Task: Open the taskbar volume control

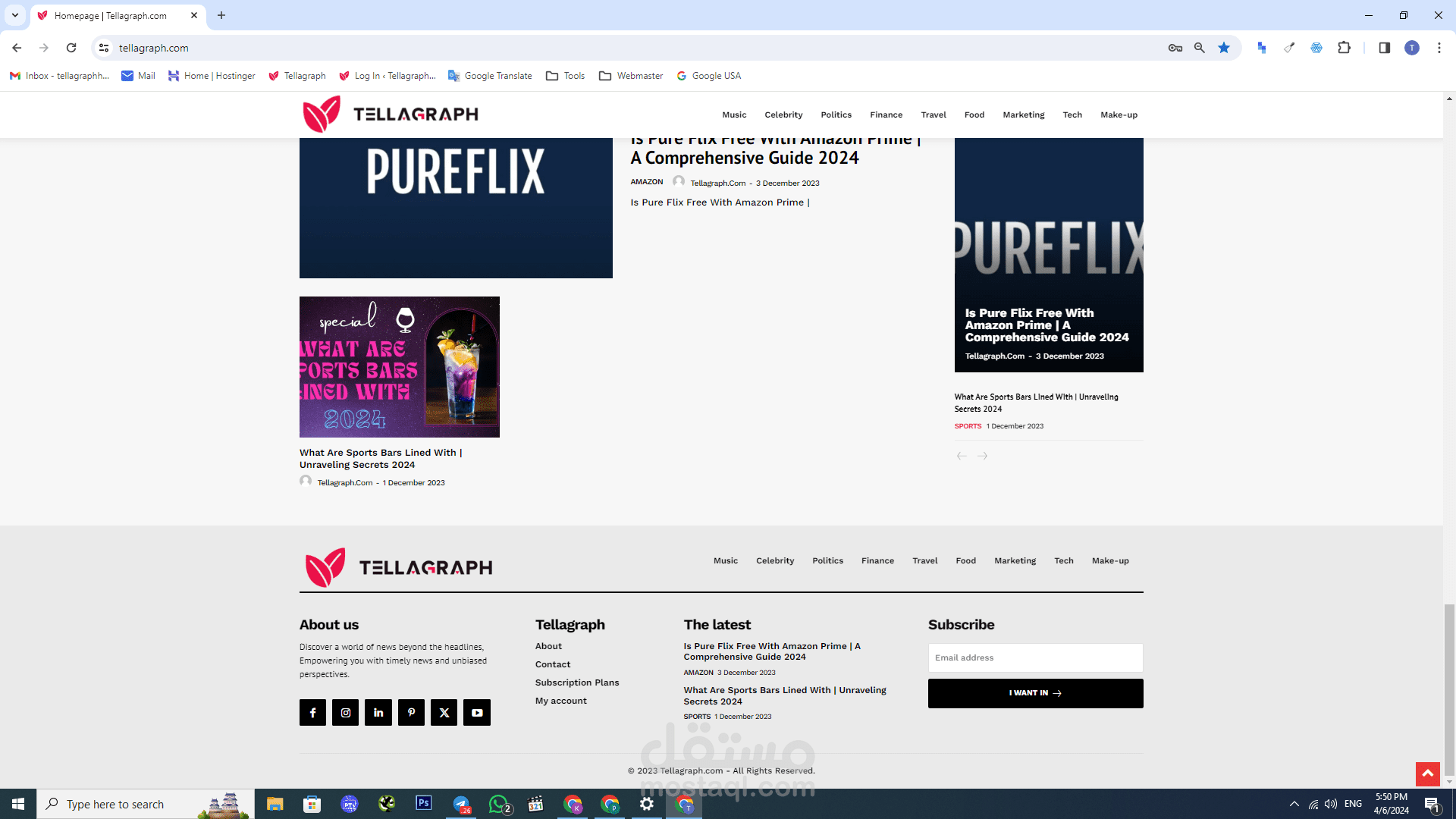Action: click(1331, 804)
